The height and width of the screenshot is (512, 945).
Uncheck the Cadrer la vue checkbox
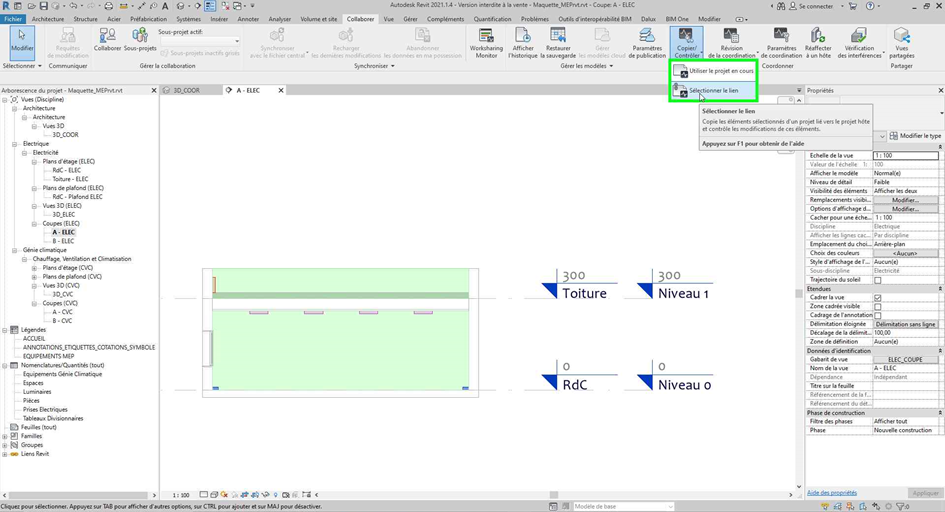coord(877,298)
